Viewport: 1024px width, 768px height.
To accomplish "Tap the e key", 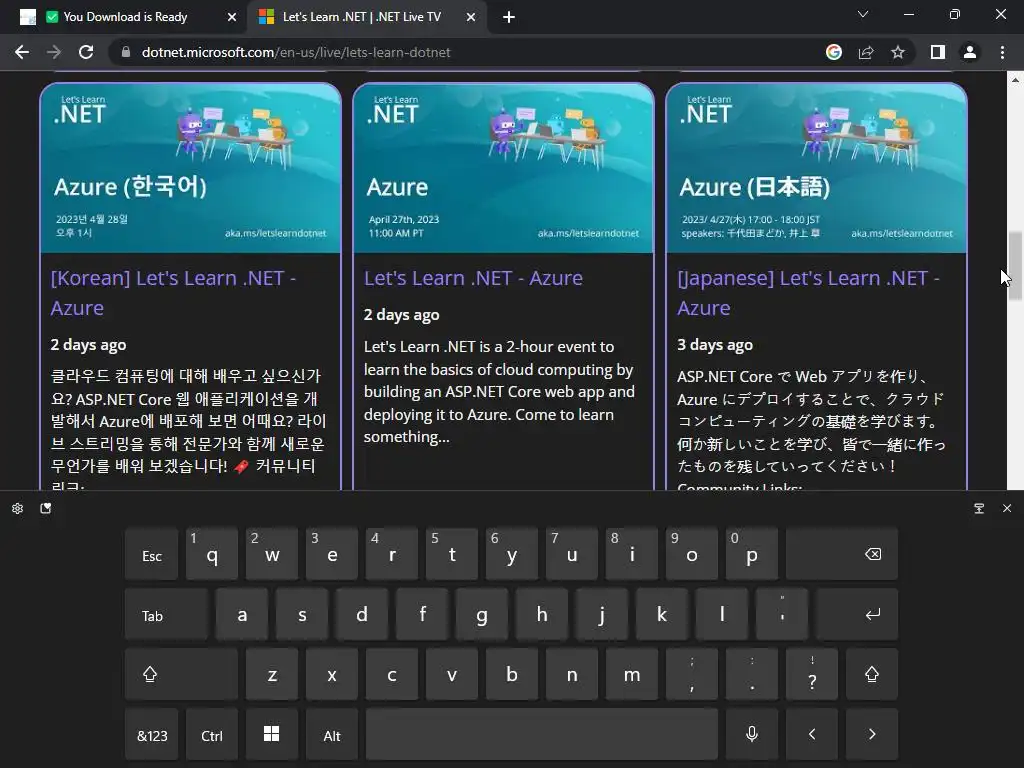I will click(332, 554).
